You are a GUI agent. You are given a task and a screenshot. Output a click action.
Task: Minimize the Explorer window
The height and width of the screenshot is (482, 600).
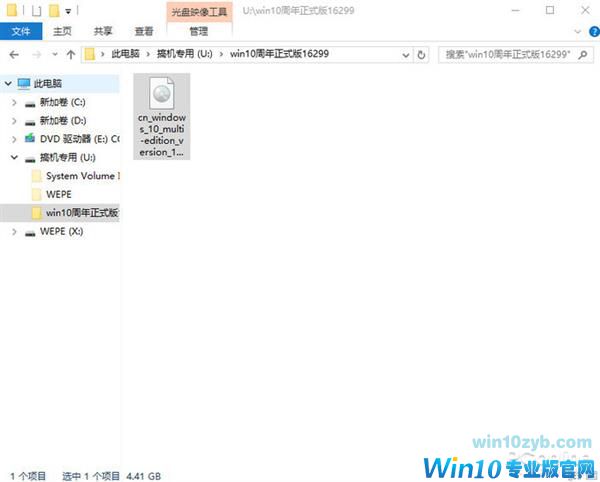point(516,10)
